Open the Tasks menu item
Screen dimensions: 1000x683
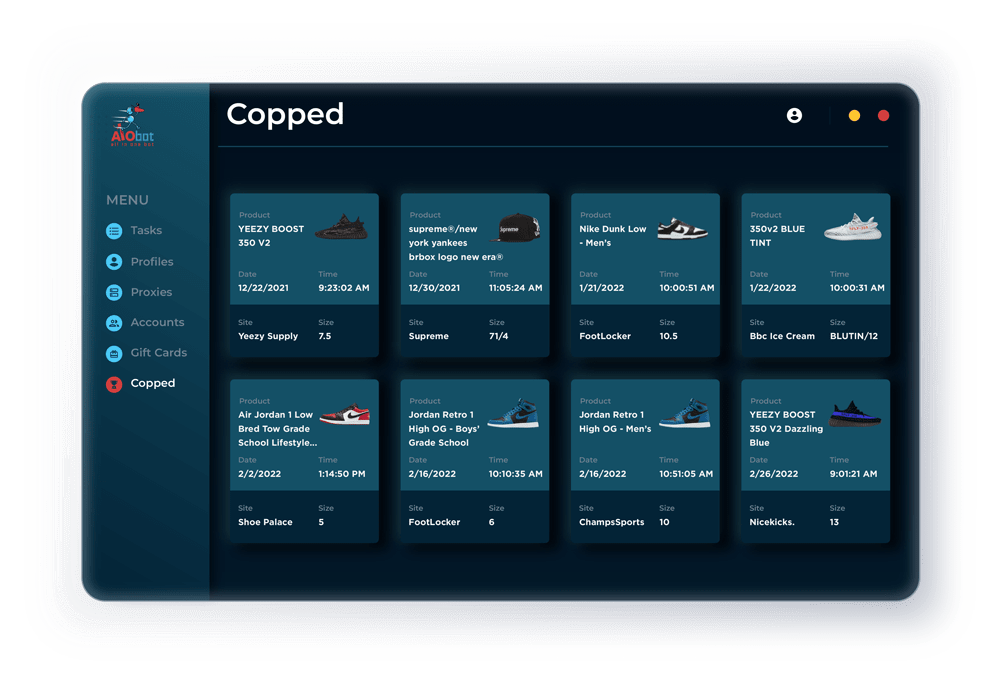[x=146, y=230]
